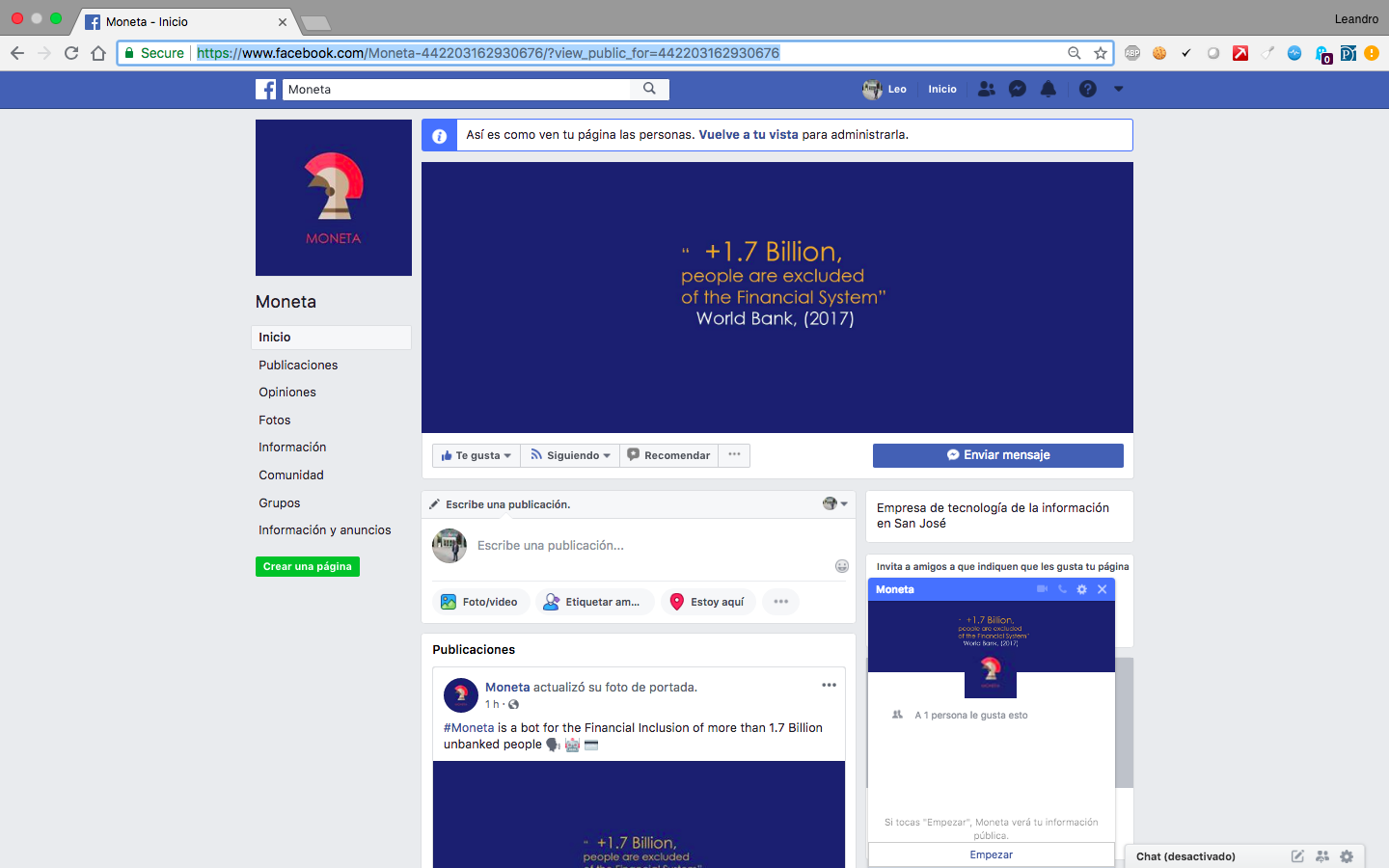Click Crear una página button
The image size is (1389, 868).
coord(308,566)
